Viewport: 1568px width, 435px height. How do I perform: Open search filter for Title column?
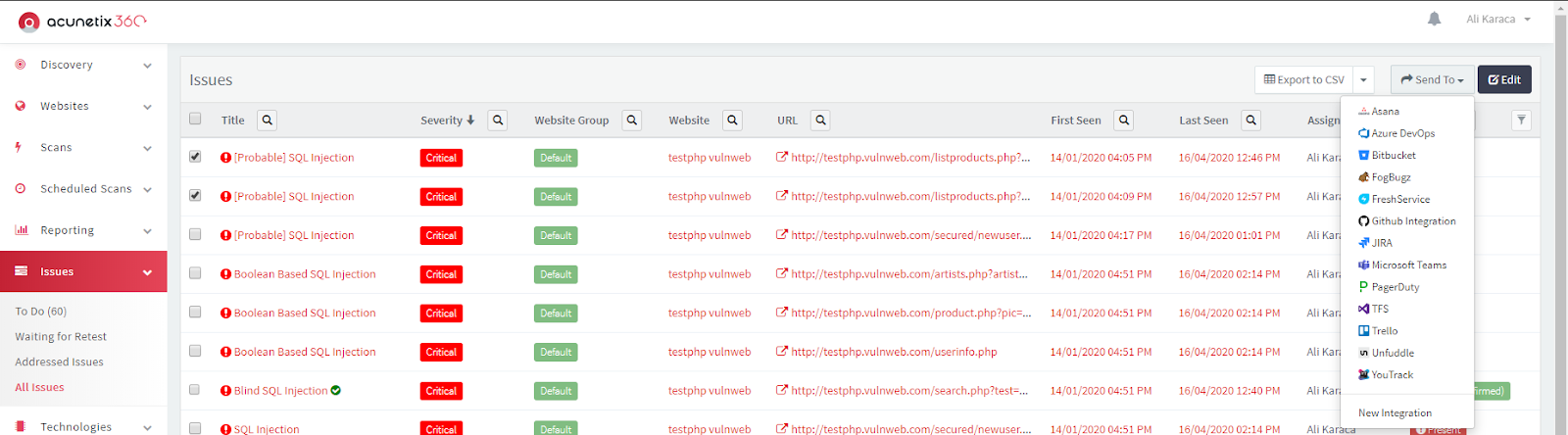click(267, 120)
